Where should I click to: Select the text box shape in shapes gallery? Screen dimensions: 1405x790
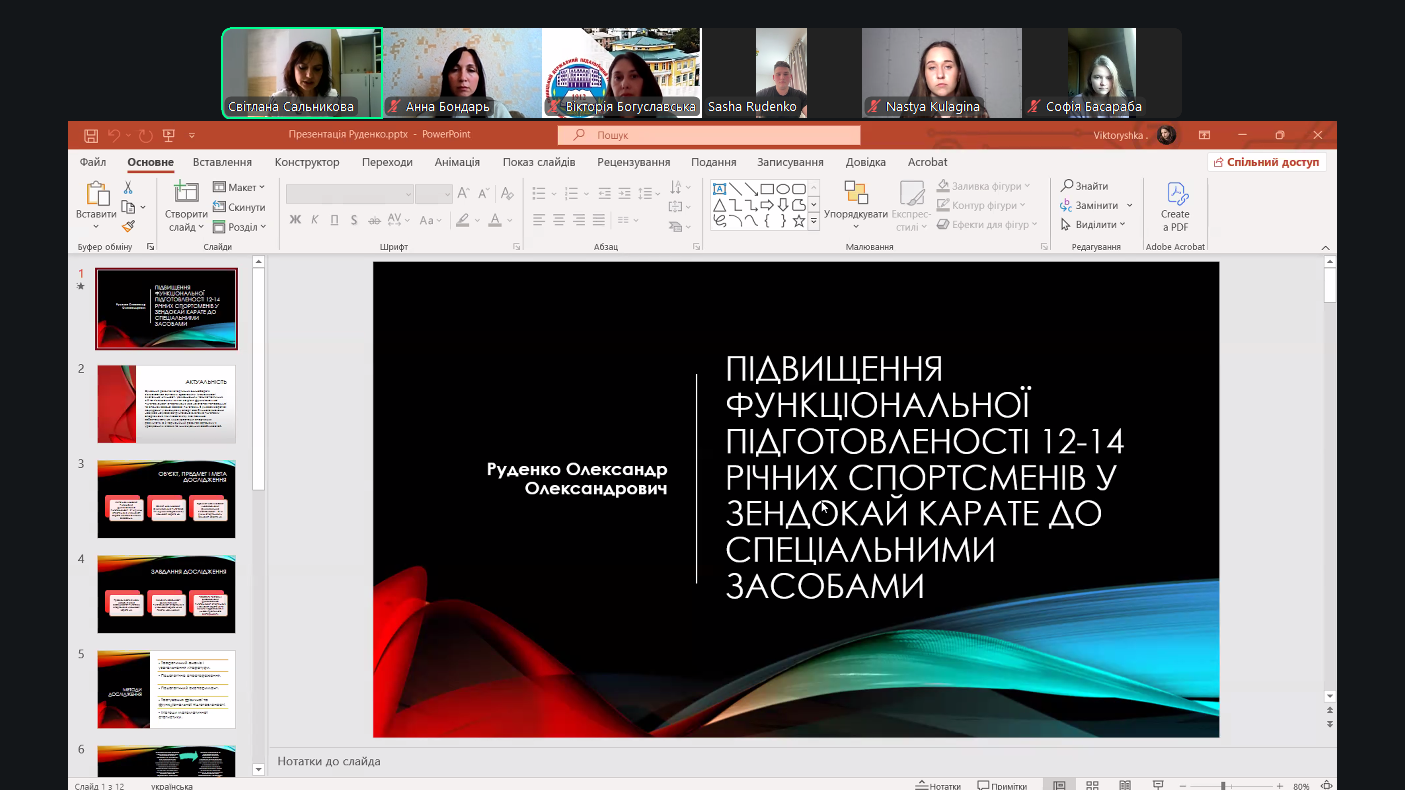click(719, 188)
